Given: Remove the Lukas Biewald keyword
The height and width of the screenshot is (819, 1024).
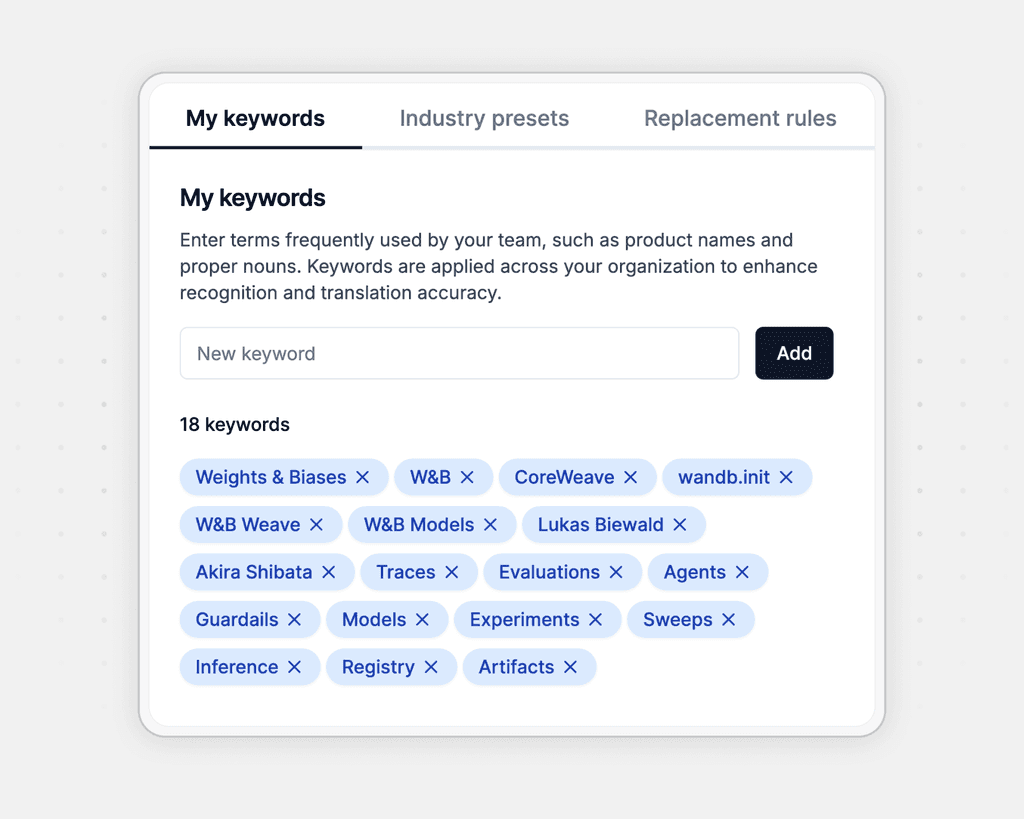Looking at the screenshot, I should (680, 525).
